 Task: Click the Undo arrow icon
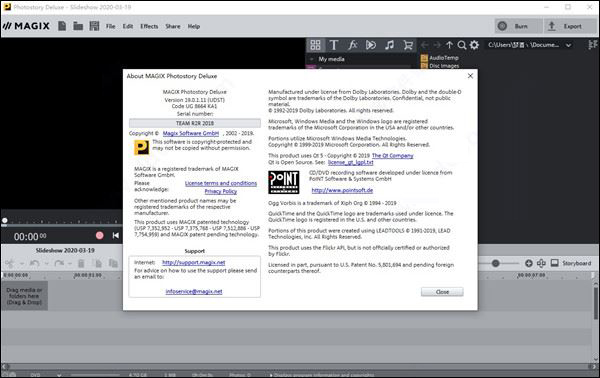click(x=34, y=263)
